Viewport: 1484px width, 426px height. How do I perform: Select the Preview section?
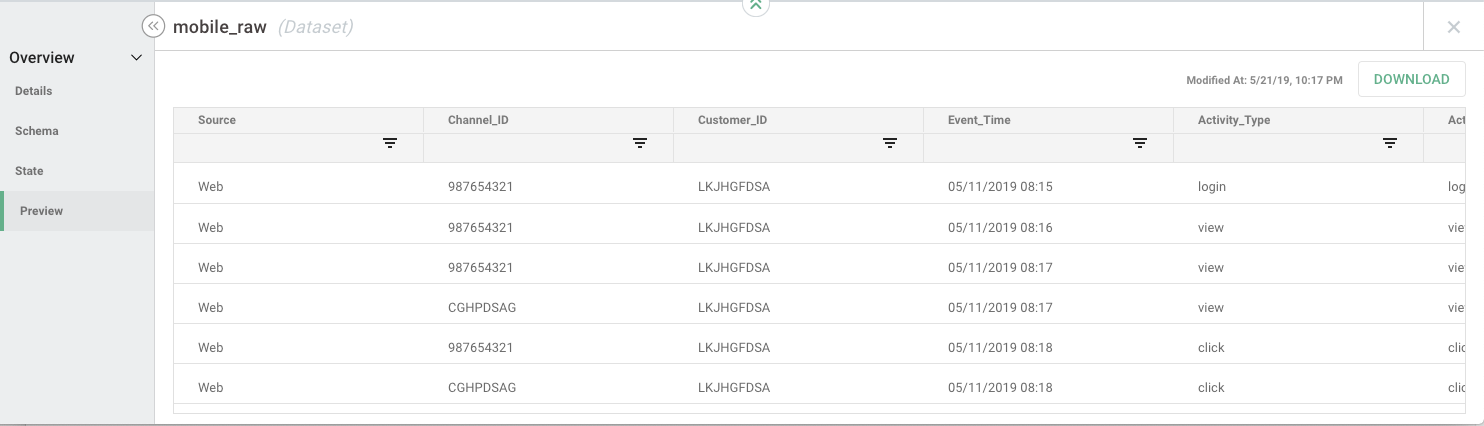pyautogui.click(x=42, y=211)
